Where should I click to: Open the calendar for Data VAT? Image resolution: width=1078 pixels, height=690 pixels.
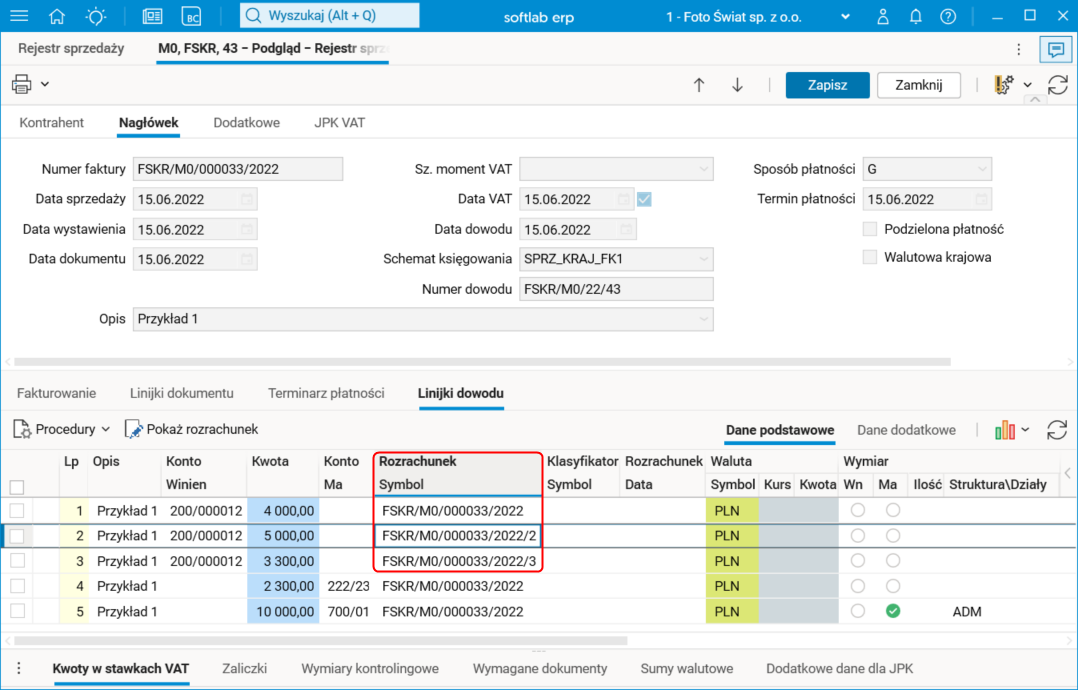point(624,199)
